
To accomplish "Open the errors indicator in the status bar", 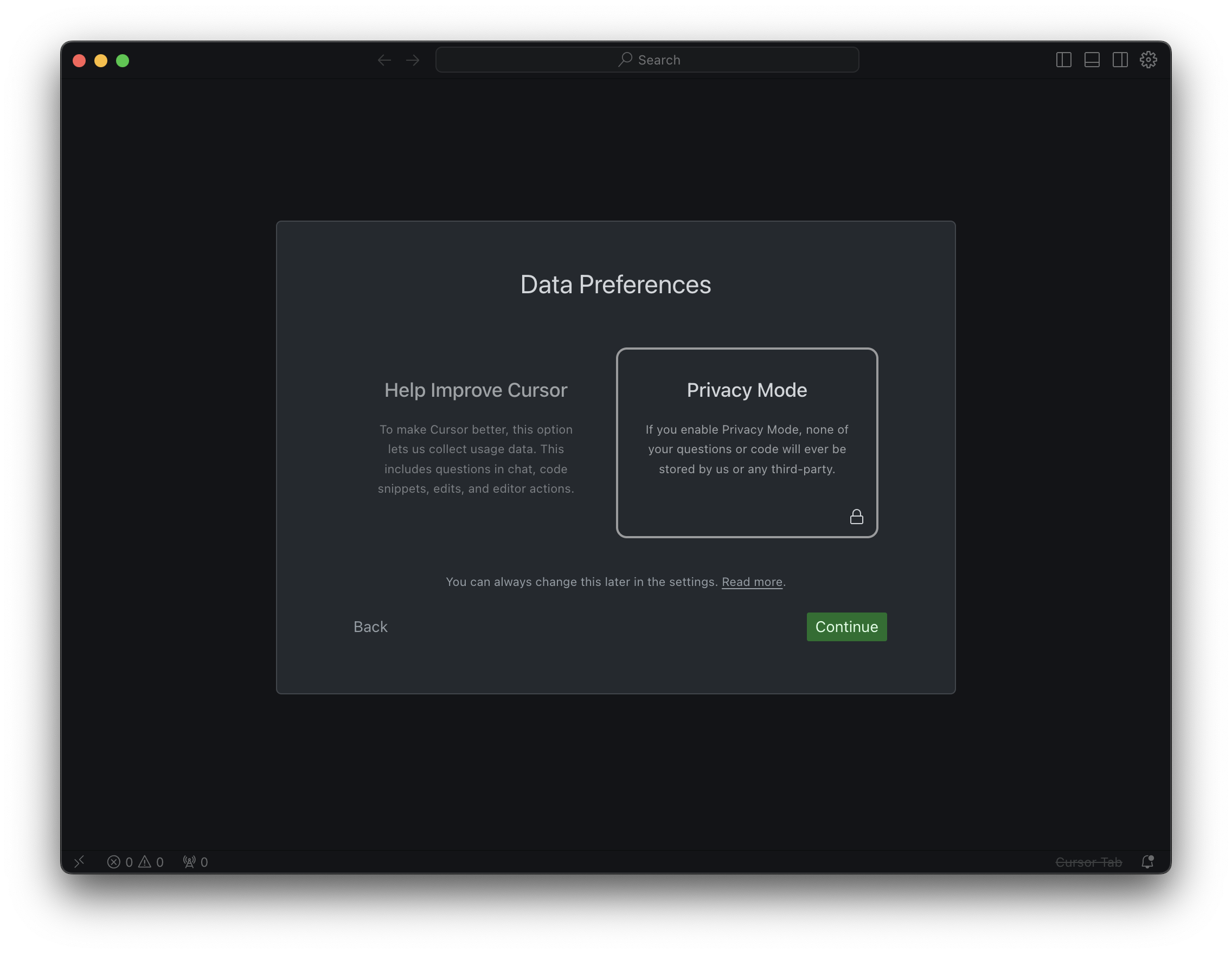I will (120, 861).
